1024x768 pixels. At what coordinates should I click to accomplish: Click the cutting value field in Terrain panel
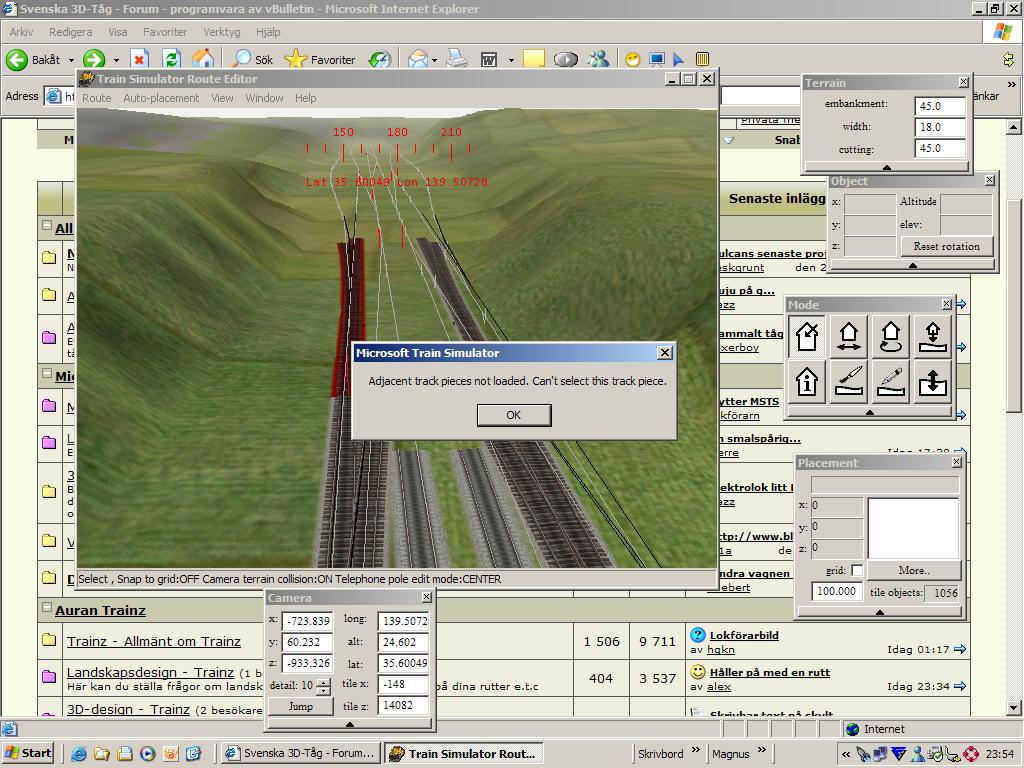coord(940,148)
